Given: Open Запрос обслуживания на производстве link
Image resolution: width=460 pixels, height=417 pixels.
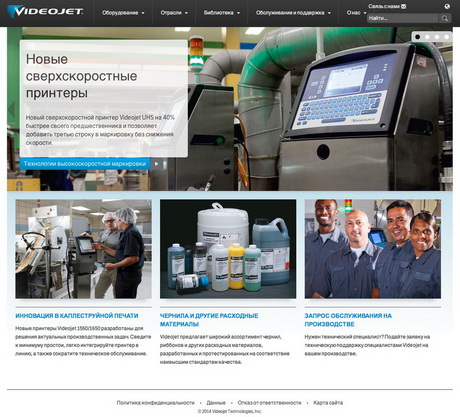Looking at the screenshot, I should pyautogui.click(x=348, y=320).
